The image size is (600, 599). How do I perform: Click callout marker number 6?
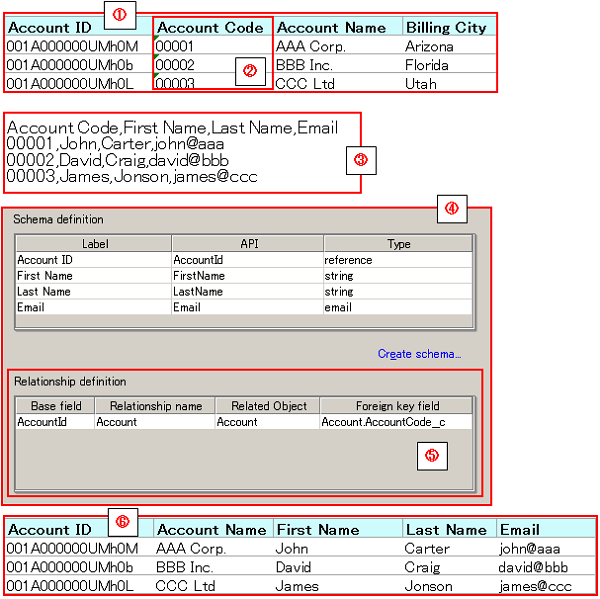(x=122, y=521)
